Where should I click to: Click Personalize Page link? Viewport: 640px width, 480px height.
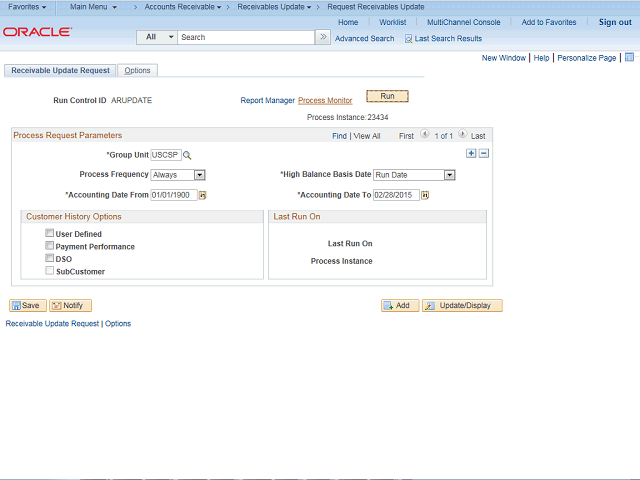[587, 58]
